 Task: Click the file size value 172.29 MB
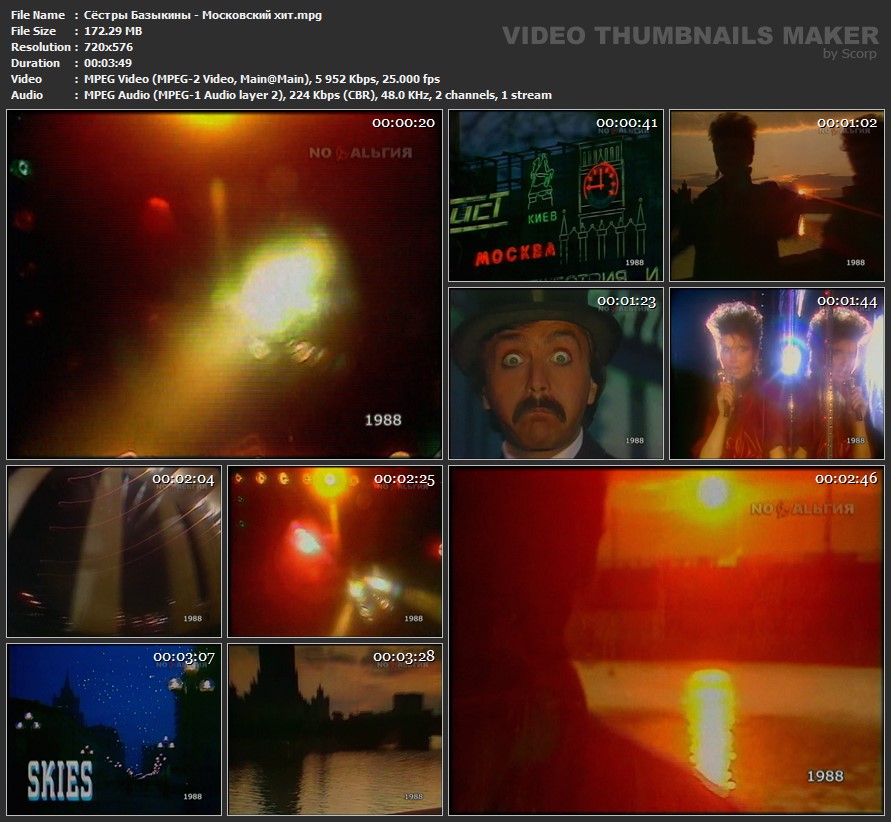(113, 31)
